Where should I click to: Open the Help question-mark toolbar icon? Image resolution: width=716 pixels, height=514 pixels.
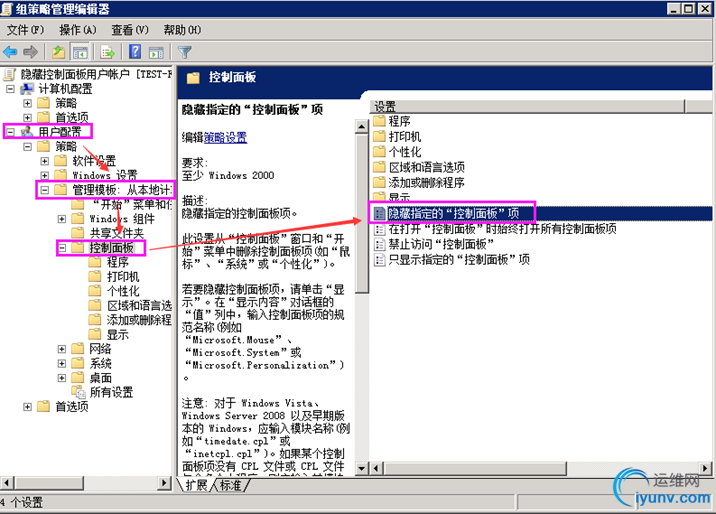[x=135, y=52]
